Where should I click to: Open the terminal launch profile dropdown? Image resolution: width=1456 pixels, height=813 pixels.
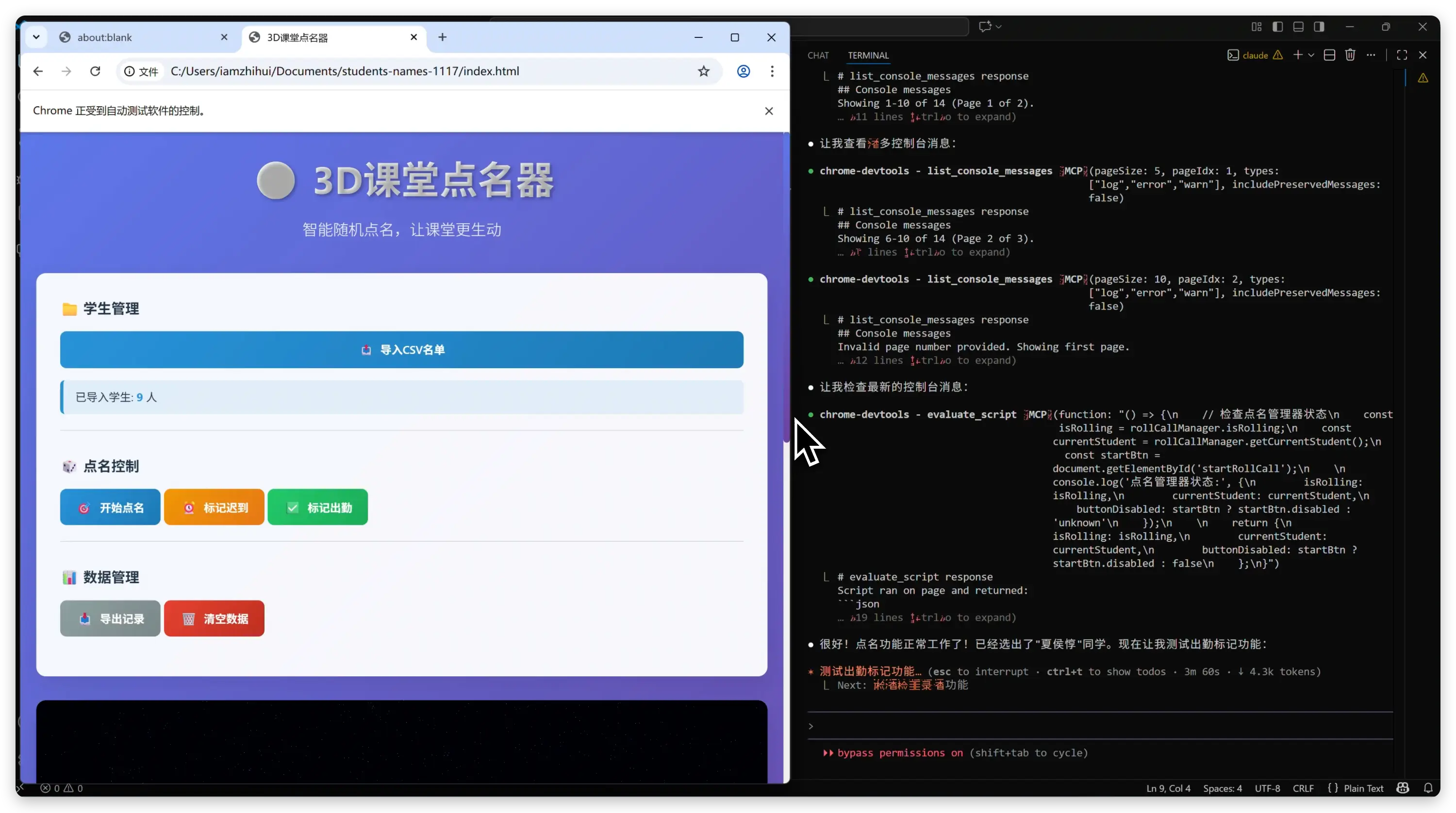point(1311,54)
